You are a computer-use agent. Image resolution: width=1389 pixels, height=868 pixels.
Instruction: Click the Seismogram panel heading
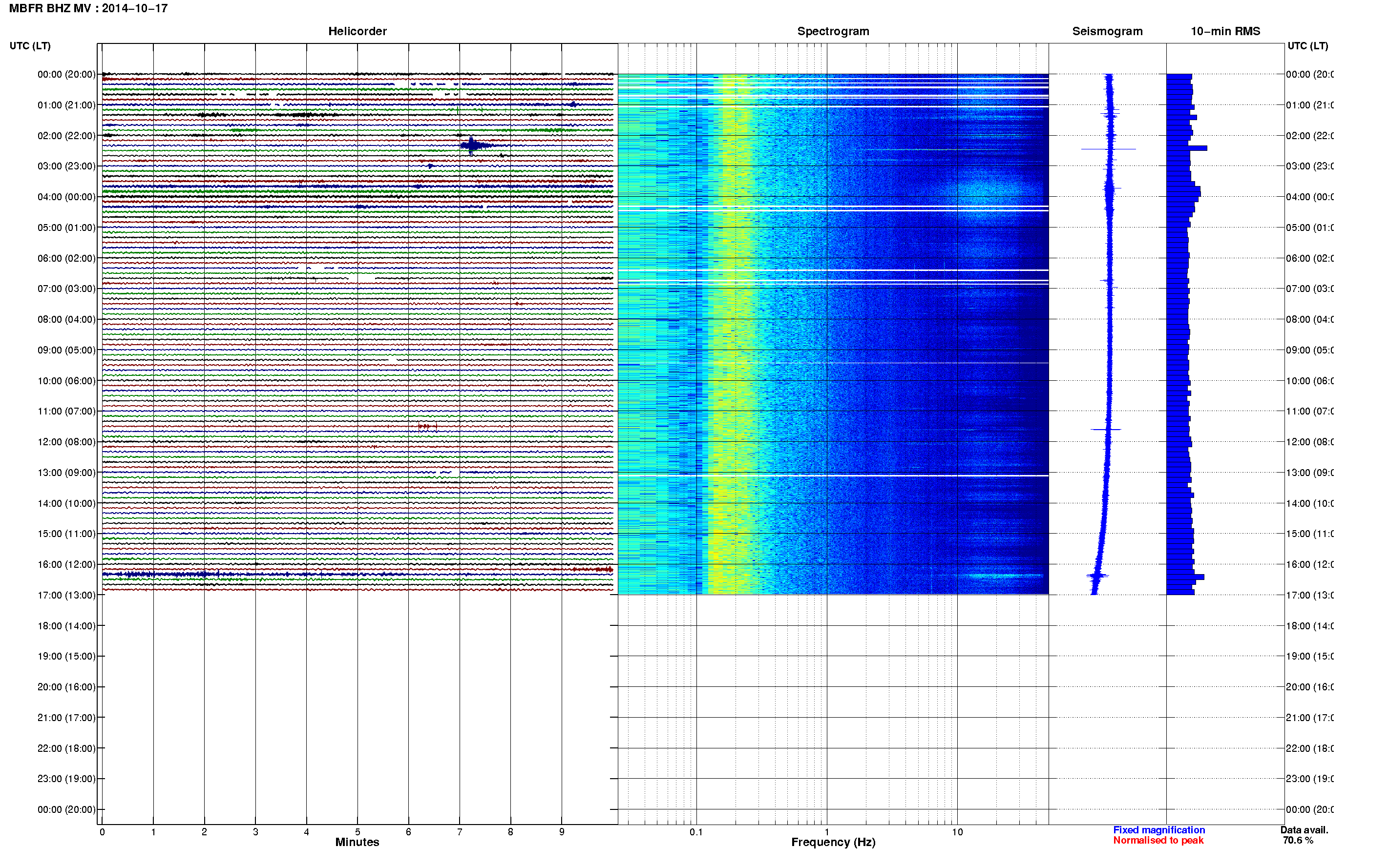1107,32
